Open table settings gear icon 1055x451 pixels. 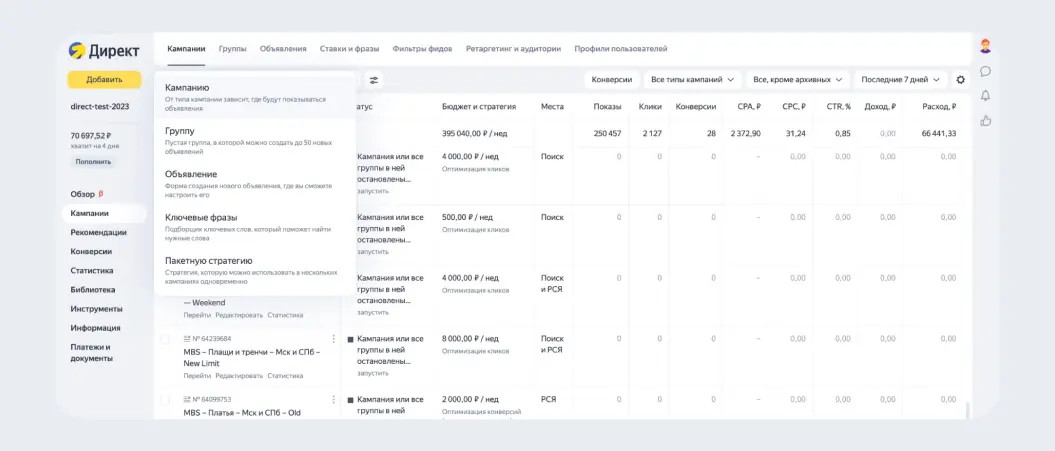click(x=961, y=79)
